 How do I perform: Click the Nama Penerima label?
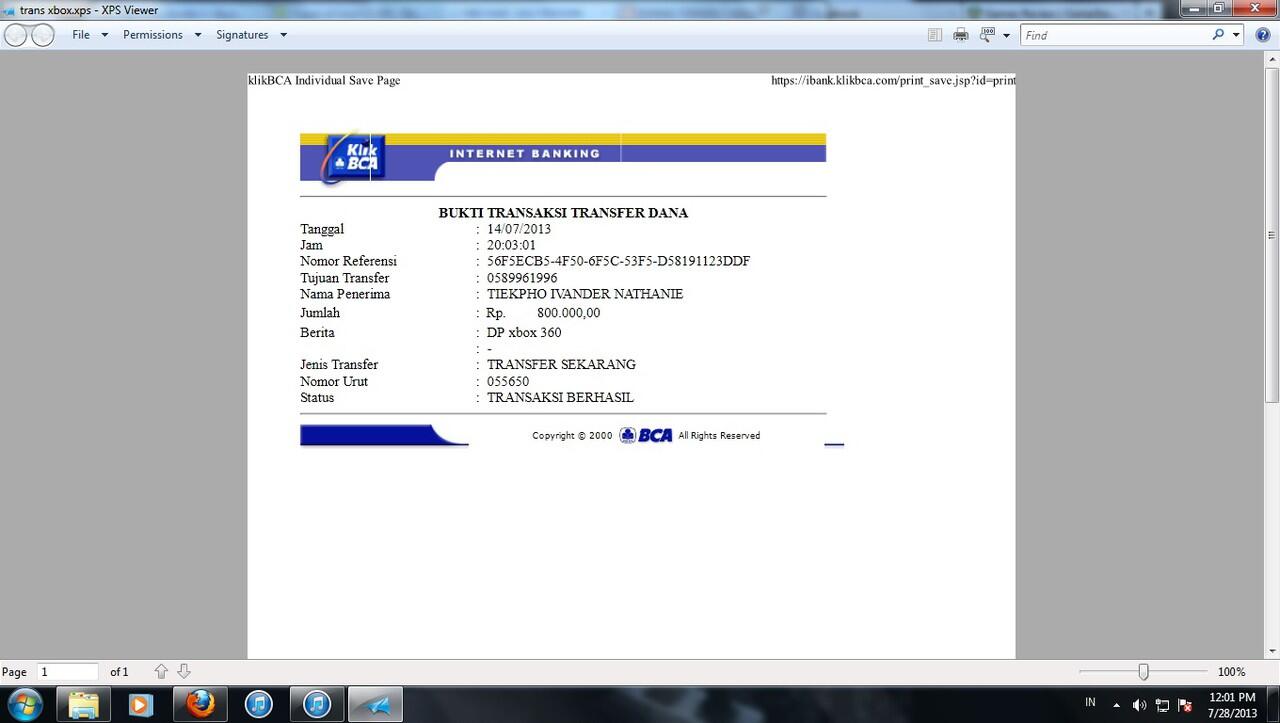tap(345, 295)
